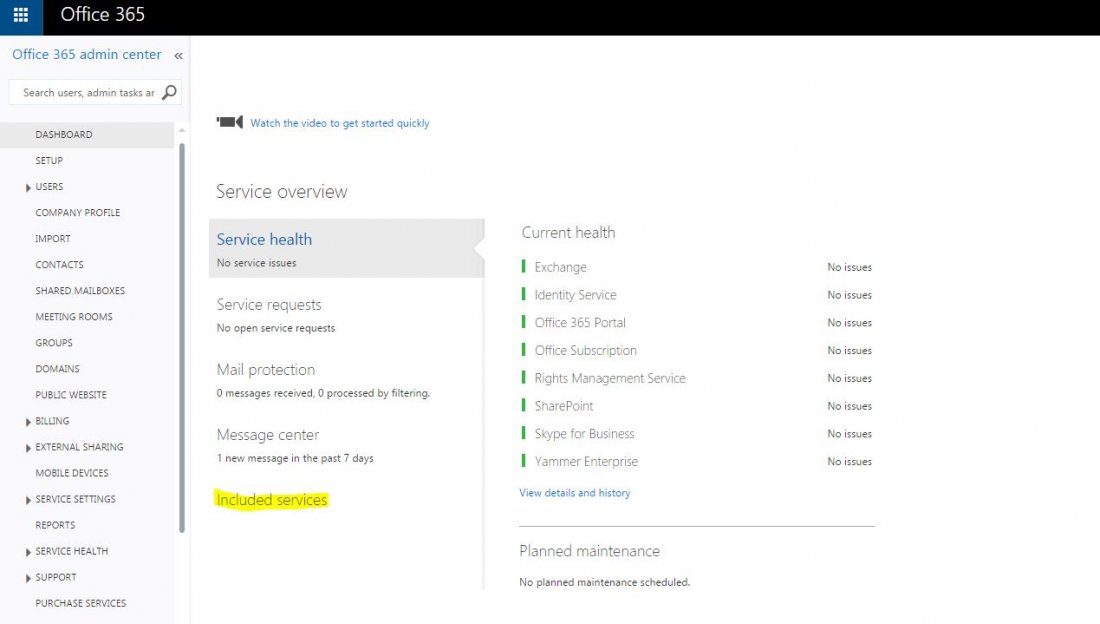Expand the Users menu arrow
Image resolution: width=1100 pixels, height=624 pixels.
28,187
